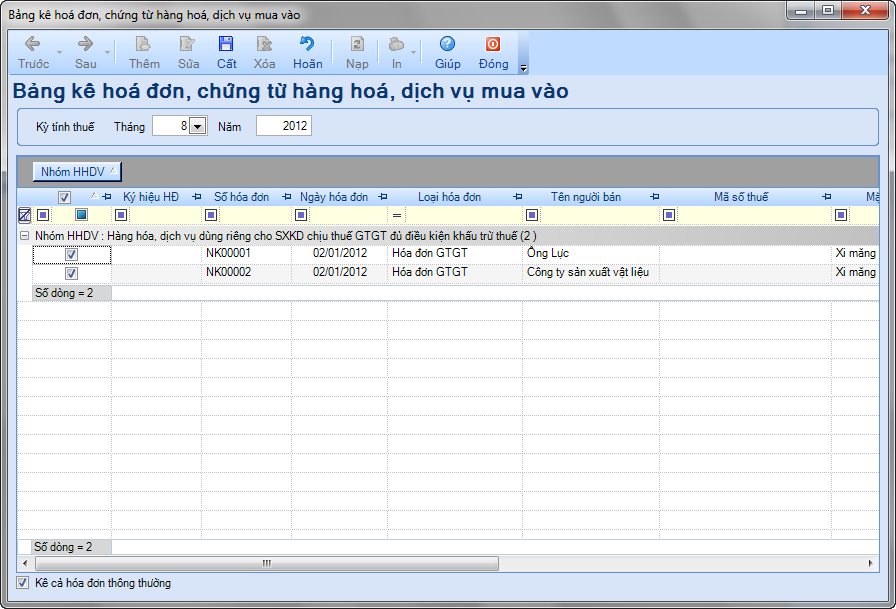
Task: Open the Sau dropdown arrow
Action: coord(107,53)
